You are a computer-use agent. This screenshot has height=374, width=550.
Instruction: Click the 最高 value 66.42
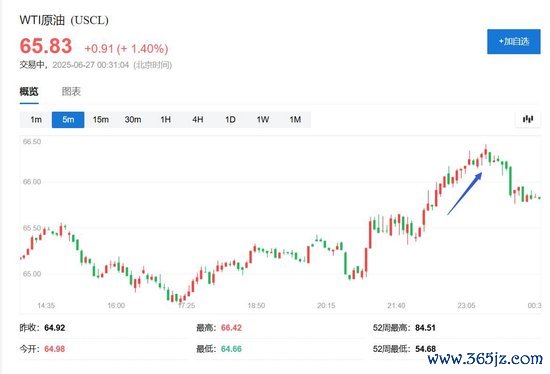pyautogui.click(x=232, y=328)
